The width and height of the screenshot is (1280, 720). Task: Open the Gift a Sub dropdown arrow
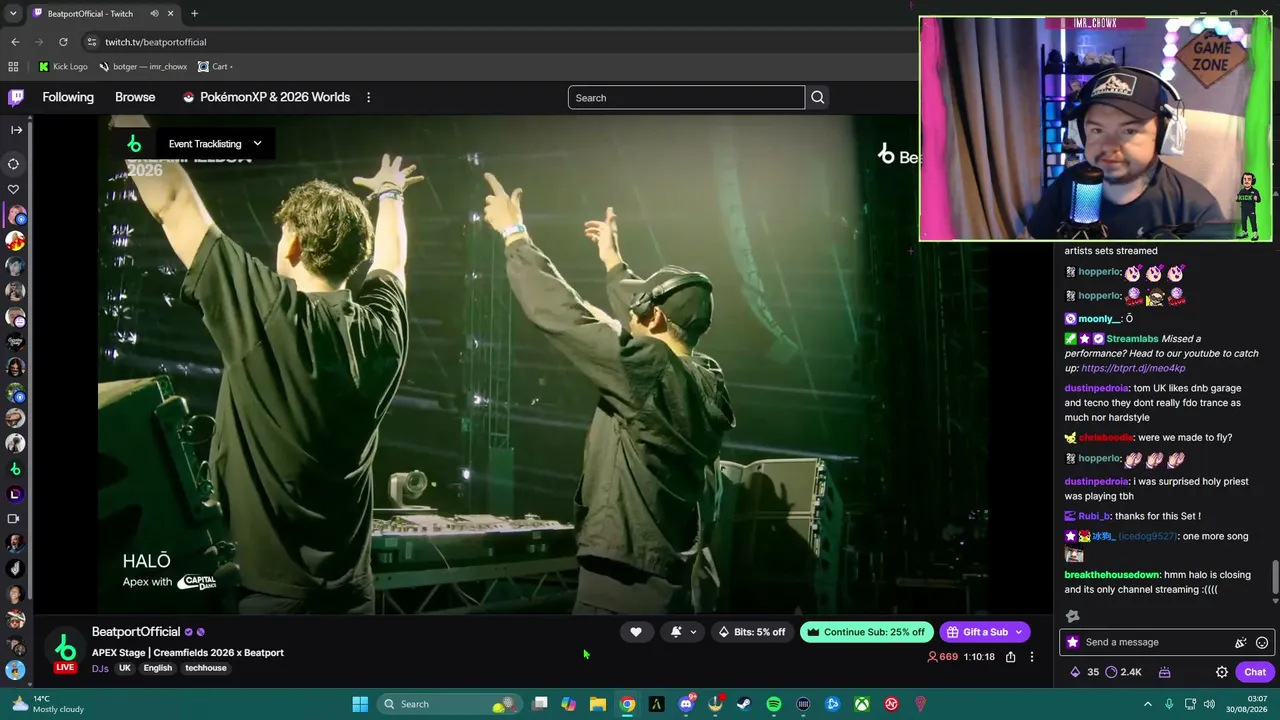click(1019, 632)
